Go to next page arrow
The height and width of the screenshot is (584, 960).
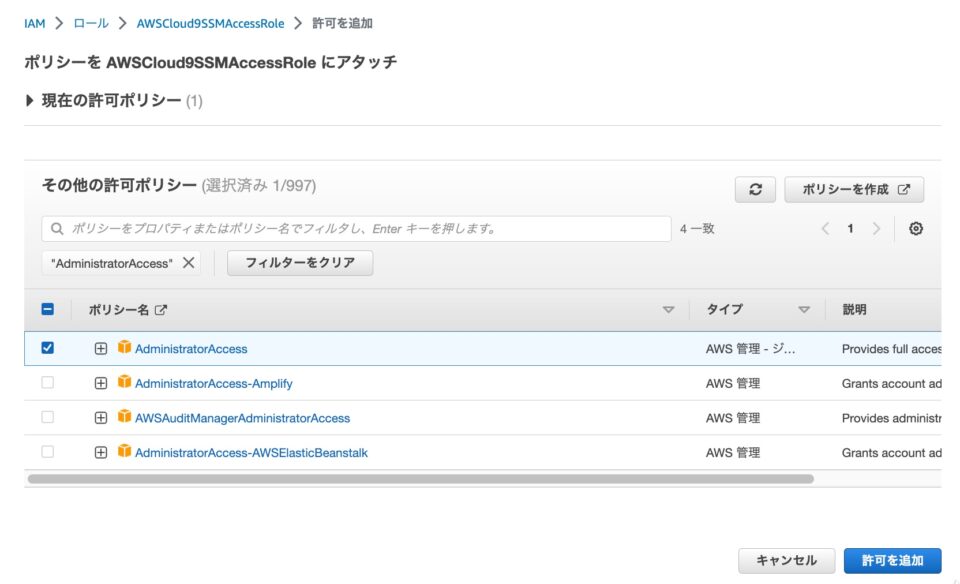coord(876,229)
